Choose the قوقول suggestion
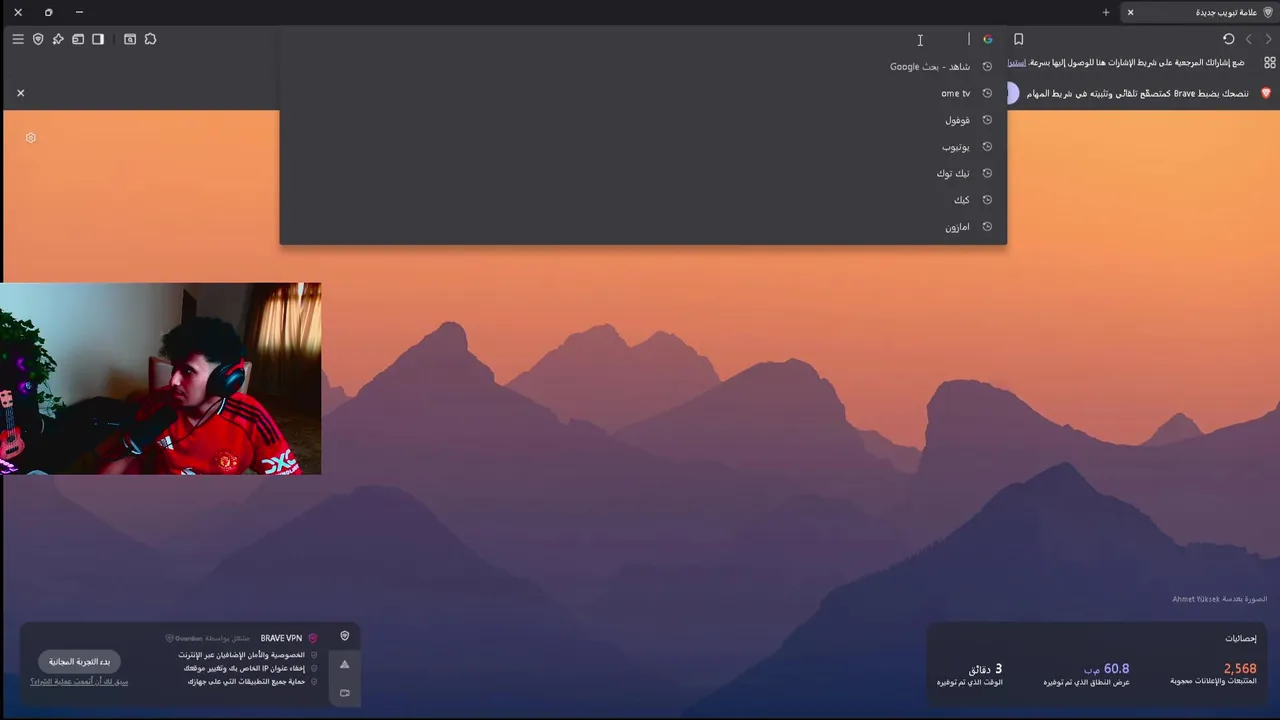Screen dimensions: 1280x720 [x=643, y=120]
